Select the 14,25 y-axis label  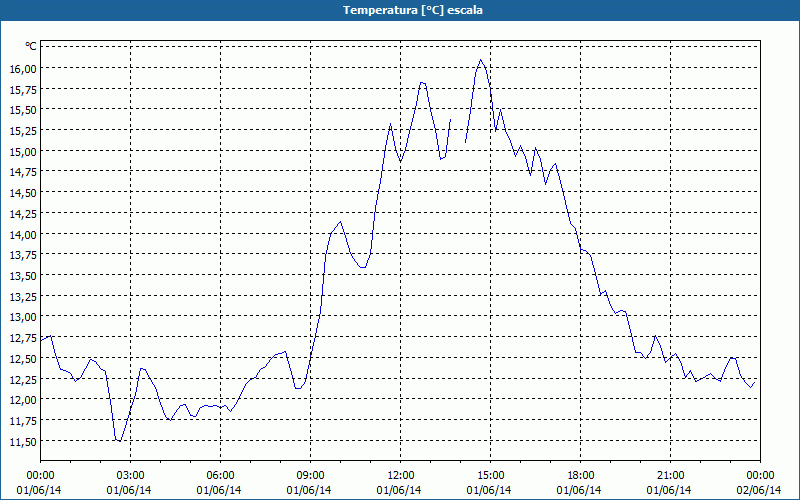pyautogui.click(x=23, y=213)
